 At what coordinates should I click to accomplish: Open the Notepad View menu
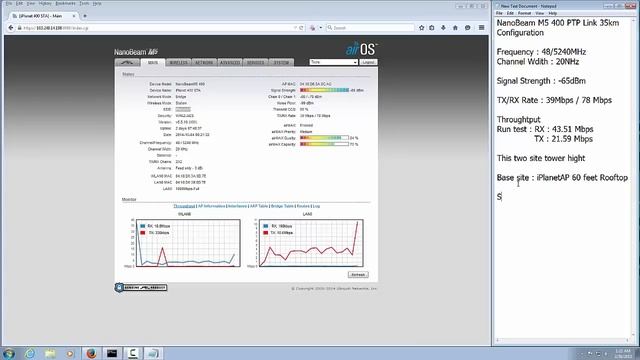[x=540, y=13]
